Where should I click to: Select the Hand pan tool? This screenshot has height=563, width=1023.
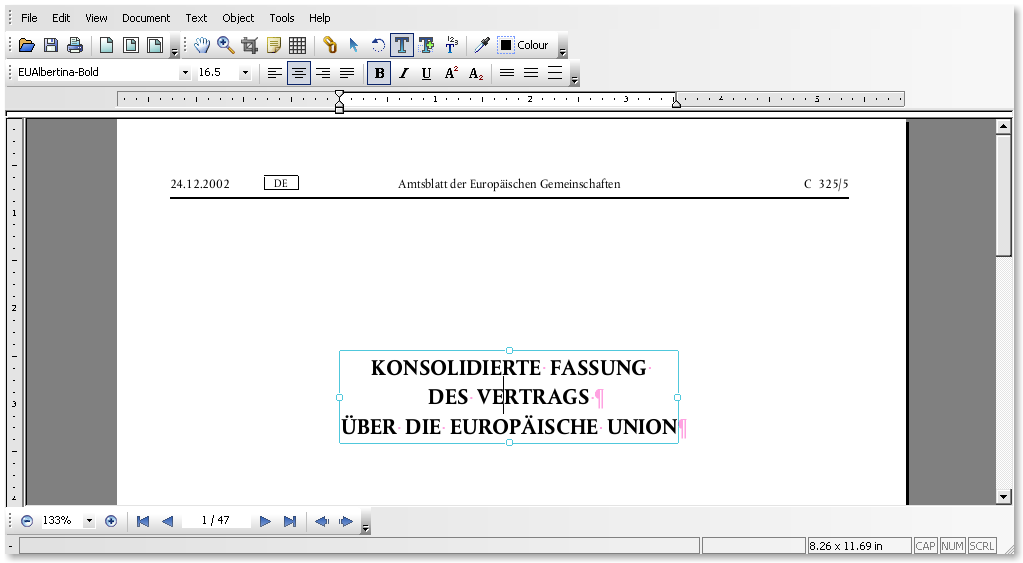click(202, 45)
